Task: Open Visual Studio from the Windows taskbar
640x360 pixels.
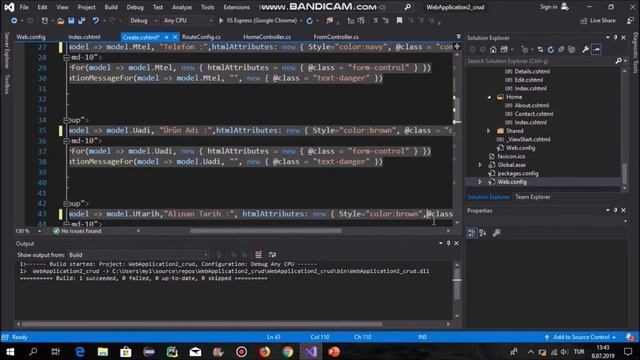Action: tap(310, 352)
